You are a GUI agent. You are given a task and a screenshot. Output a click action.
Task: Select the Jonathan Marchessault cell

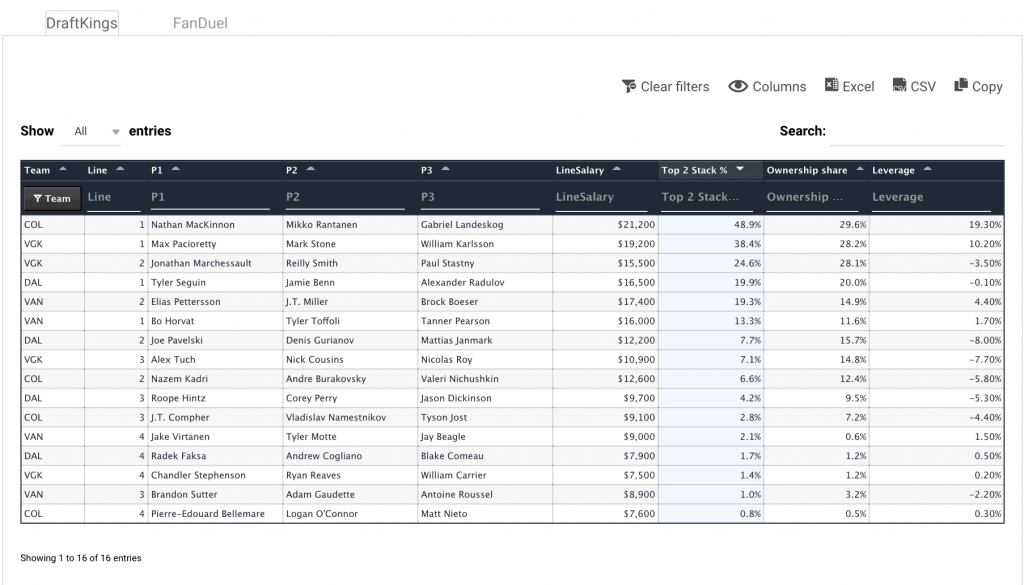[x=215, y=263]
